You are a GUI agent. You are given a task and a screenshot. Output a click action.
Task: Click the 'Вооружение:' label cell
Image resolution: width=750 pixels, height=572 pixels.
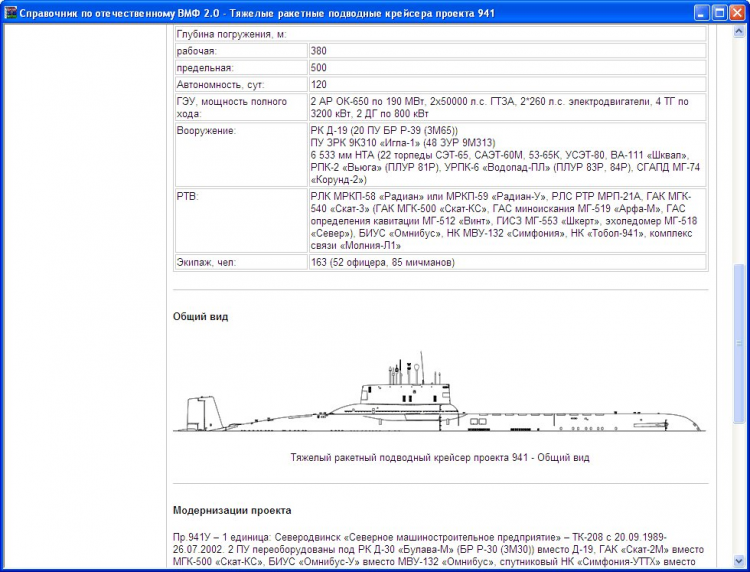[241, 154]
